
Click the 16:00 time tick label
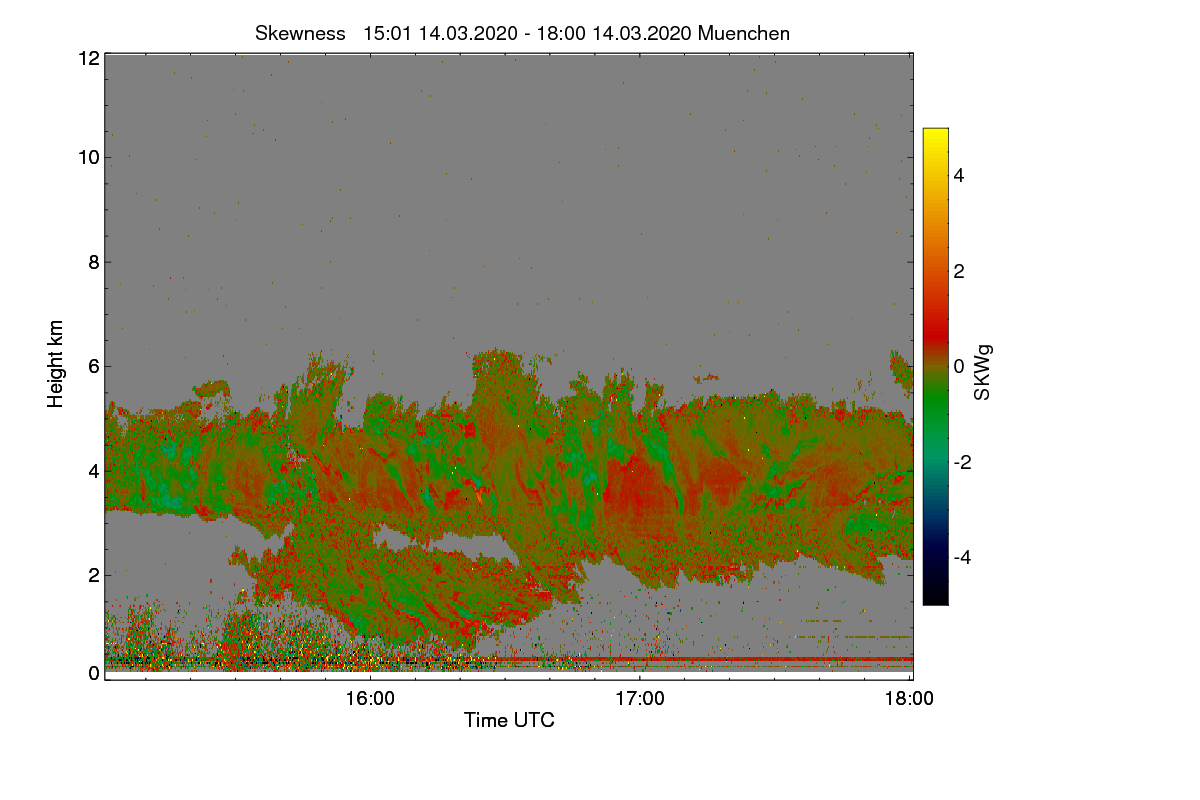coord(369,699)
